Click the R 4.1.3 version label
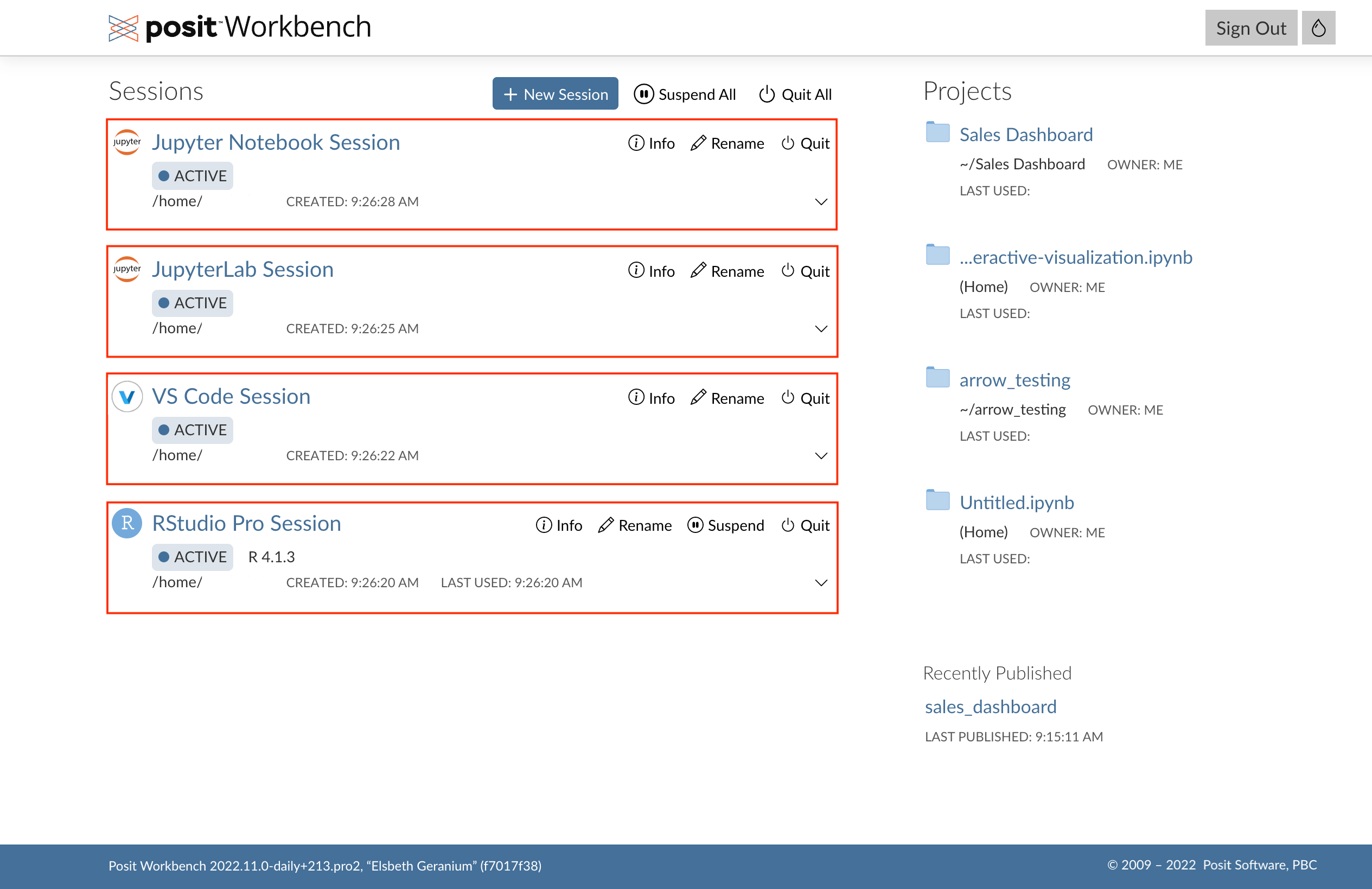The image size is (1372, 889). click(271, 557)
